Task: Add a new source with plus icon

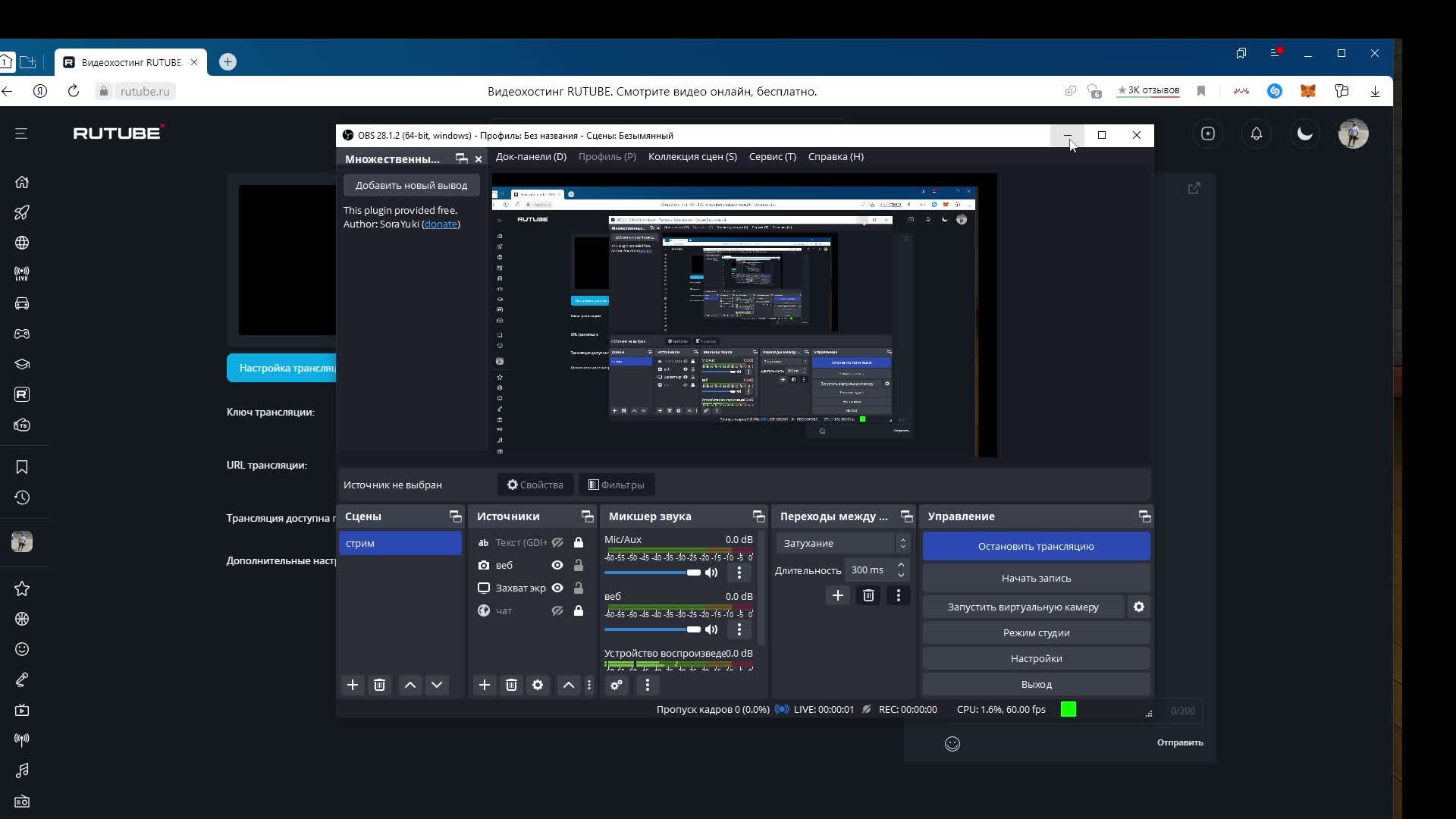Action: 484,686
